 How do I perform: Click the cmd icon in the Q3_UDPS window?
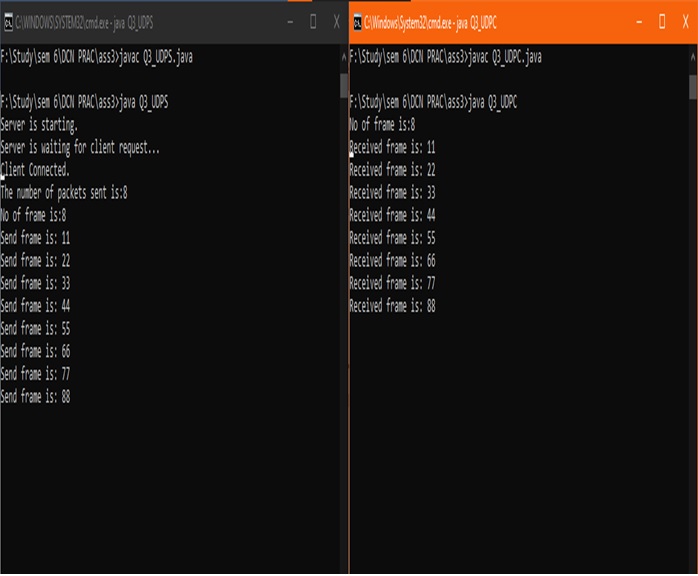click(x=8, y=22)
